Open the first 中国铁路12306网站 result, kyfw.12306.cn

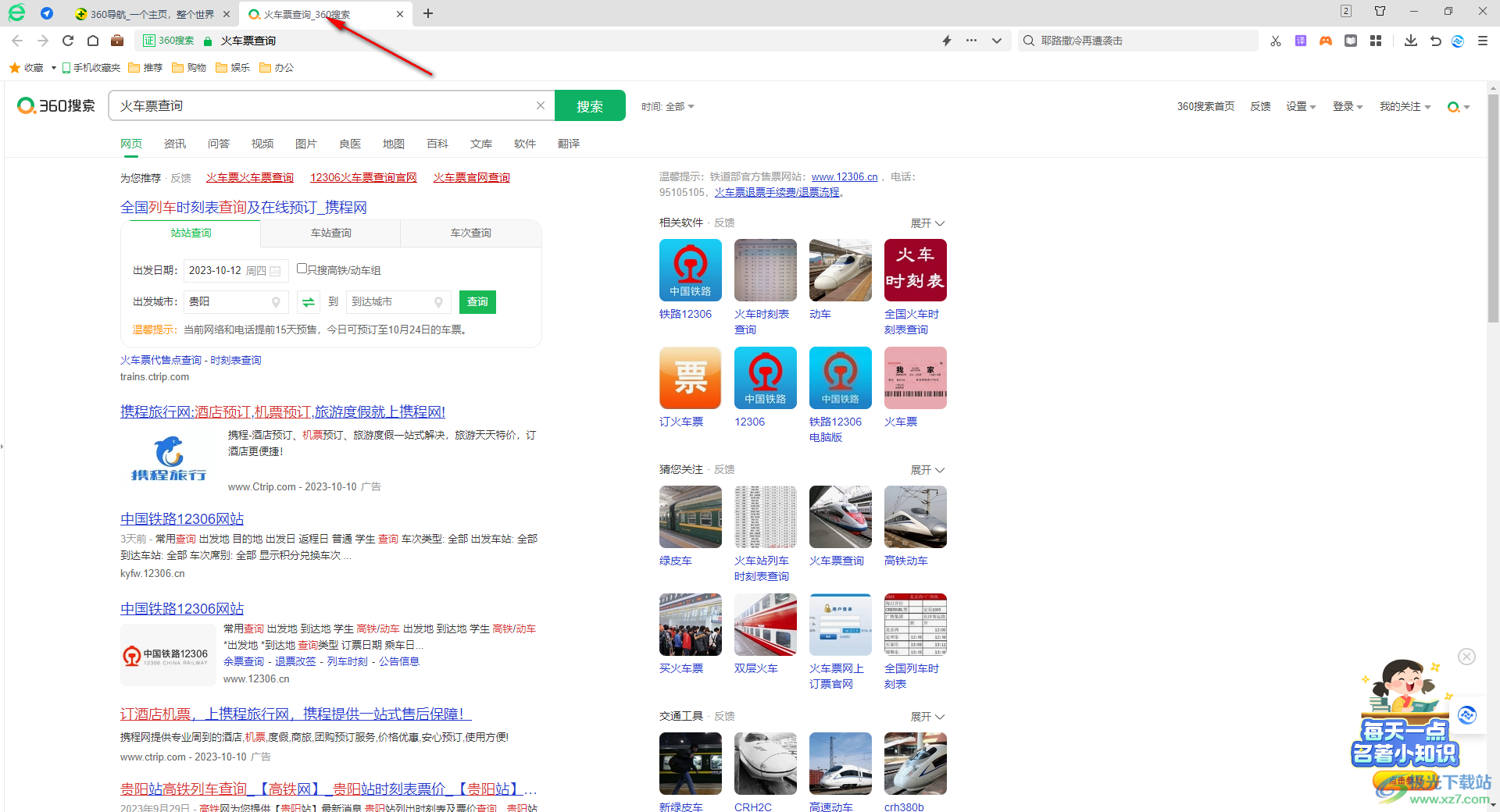pyautogui.click(x=181, y=519)
